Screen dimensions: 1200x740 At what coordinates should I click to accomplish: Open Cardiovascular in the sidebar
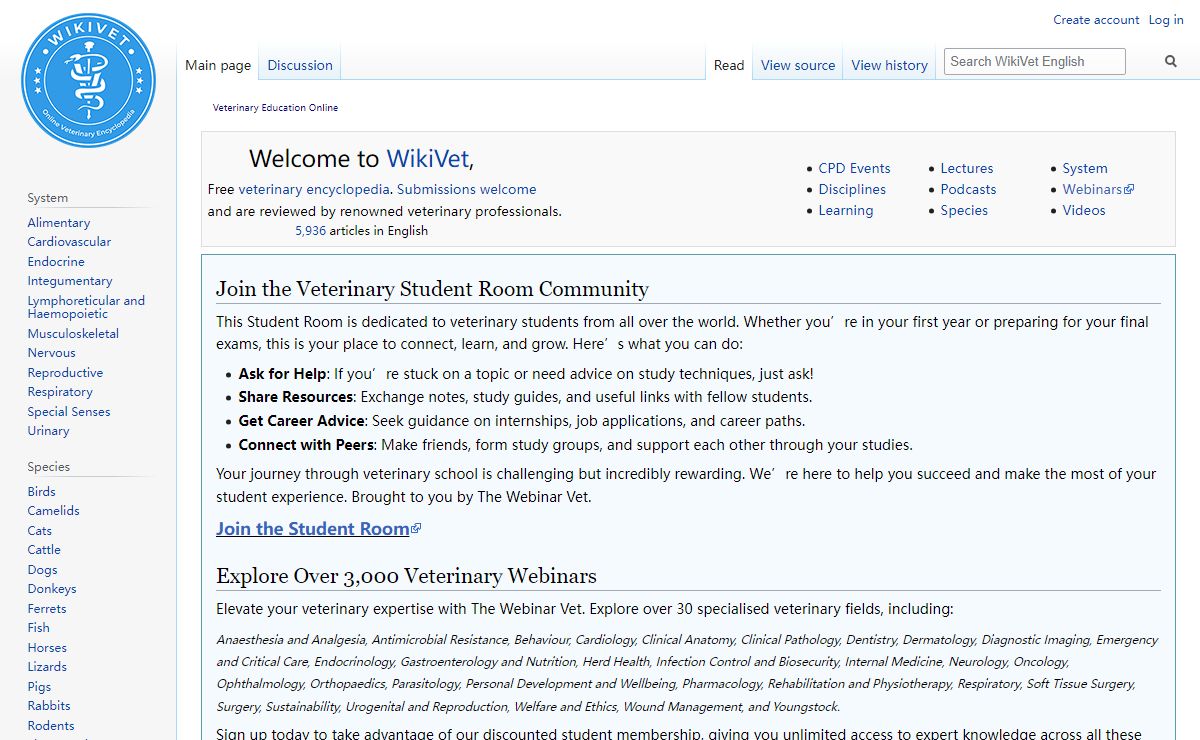point(69,242)
